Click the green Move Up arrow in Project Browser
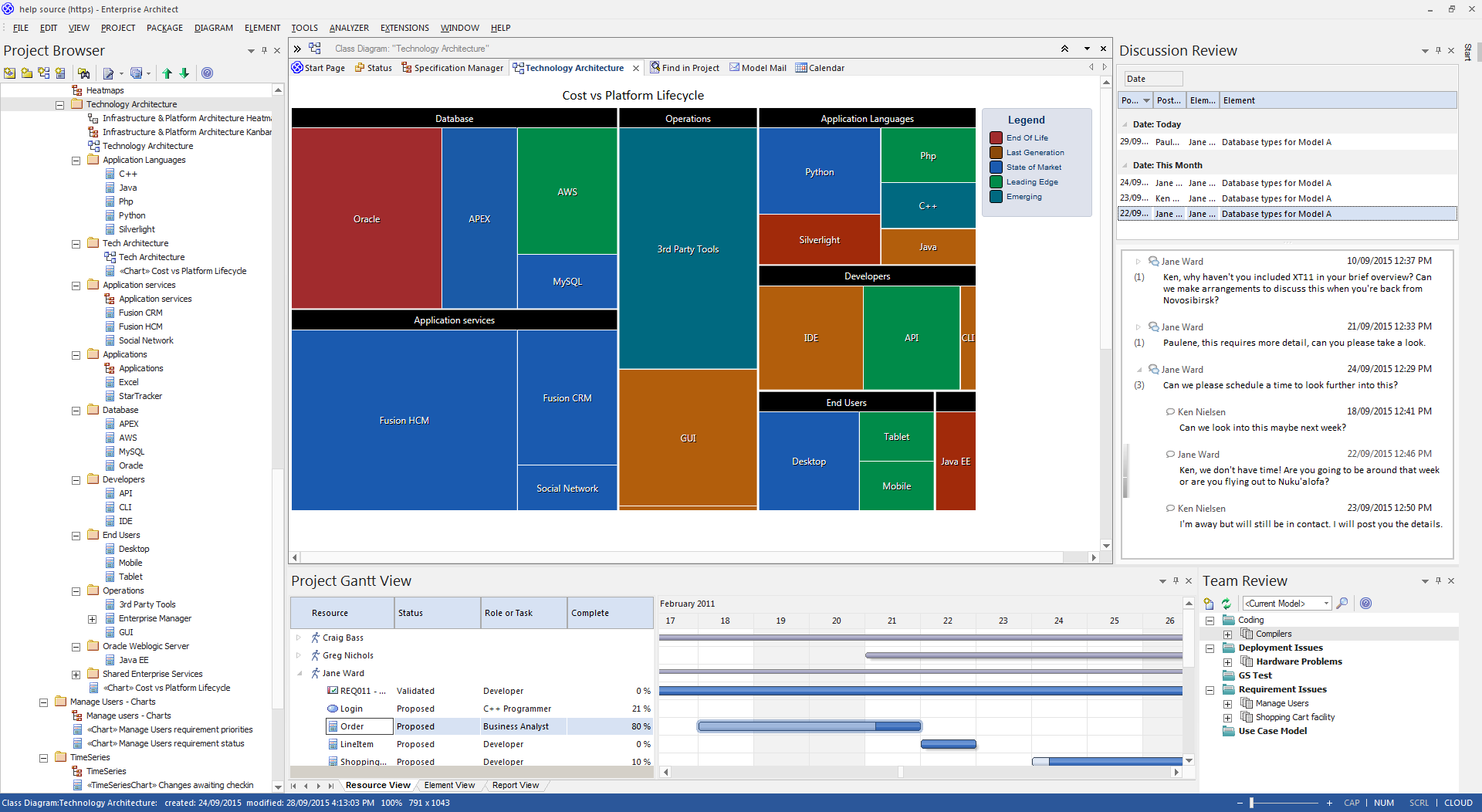The width and height of the screenshot is (1482, 812). [x=167, y=73]
